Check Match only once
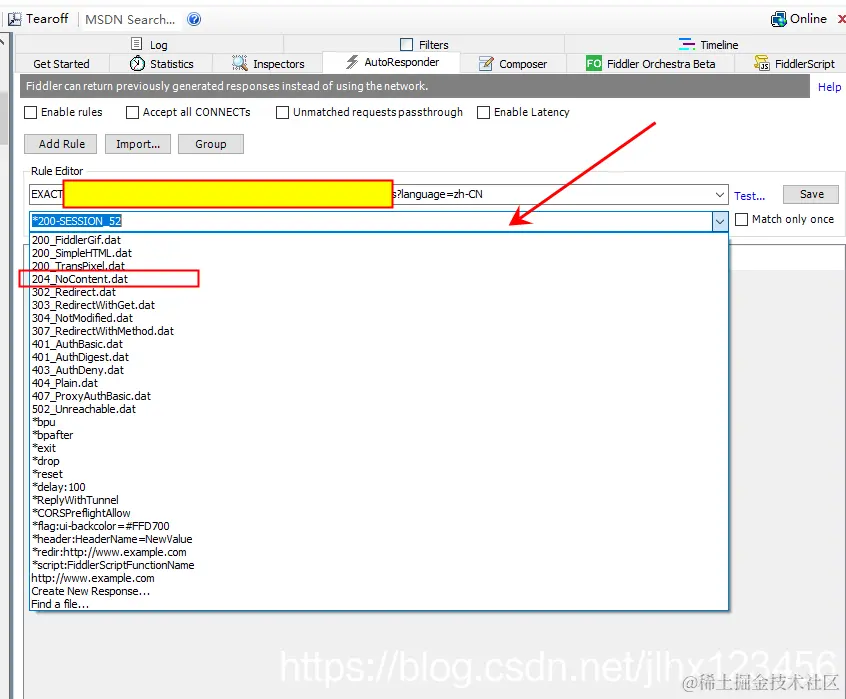This screenshot has height=699, width=846. tap(741, 220)
